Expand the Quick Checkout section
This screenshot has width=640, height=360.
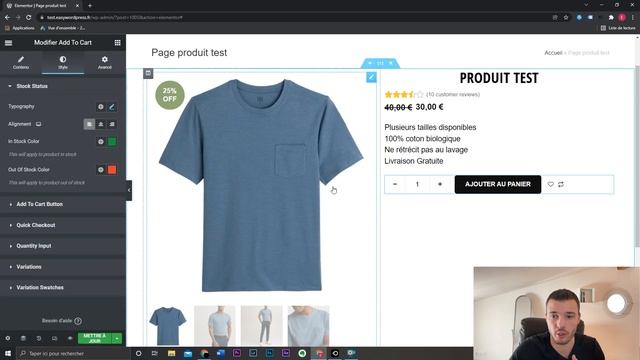pyautogui.click(x=63, y=225)
